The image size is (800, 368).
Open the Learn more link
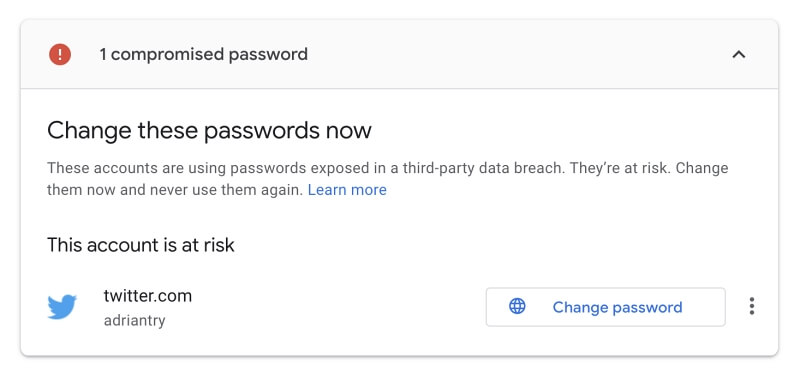point(347,190)
